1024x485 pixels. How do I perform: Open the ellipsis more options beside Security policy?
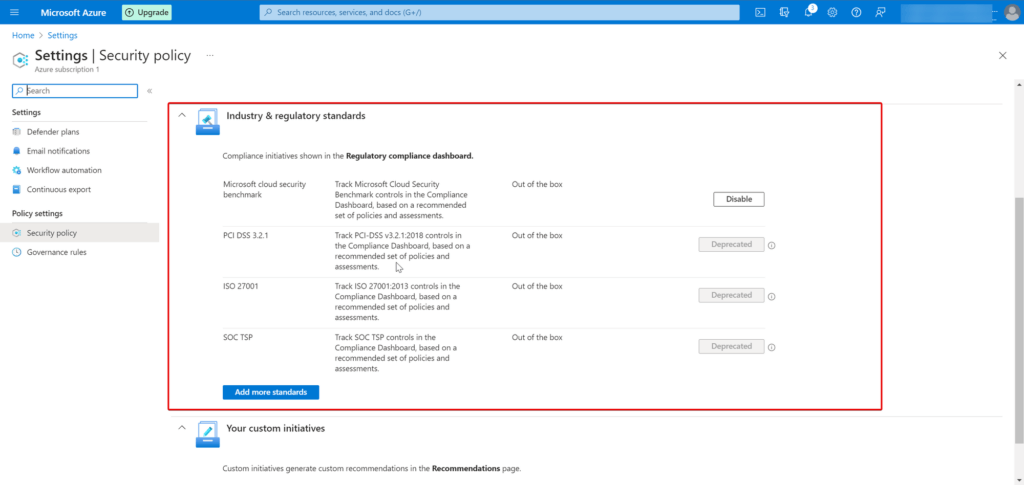tap(210, 55)
